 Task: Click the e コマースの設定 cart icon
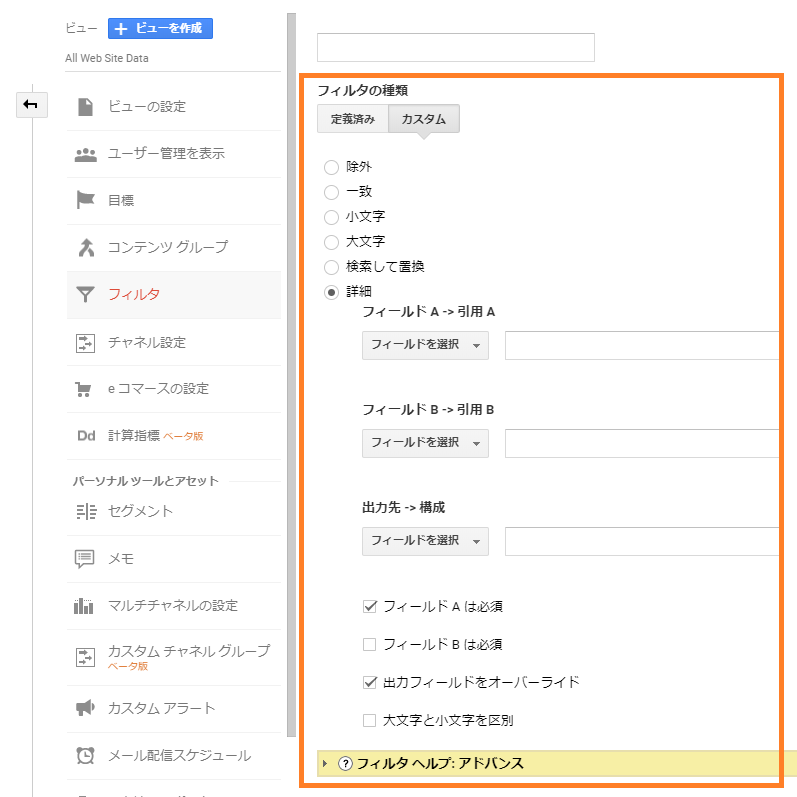coord(85,389)
